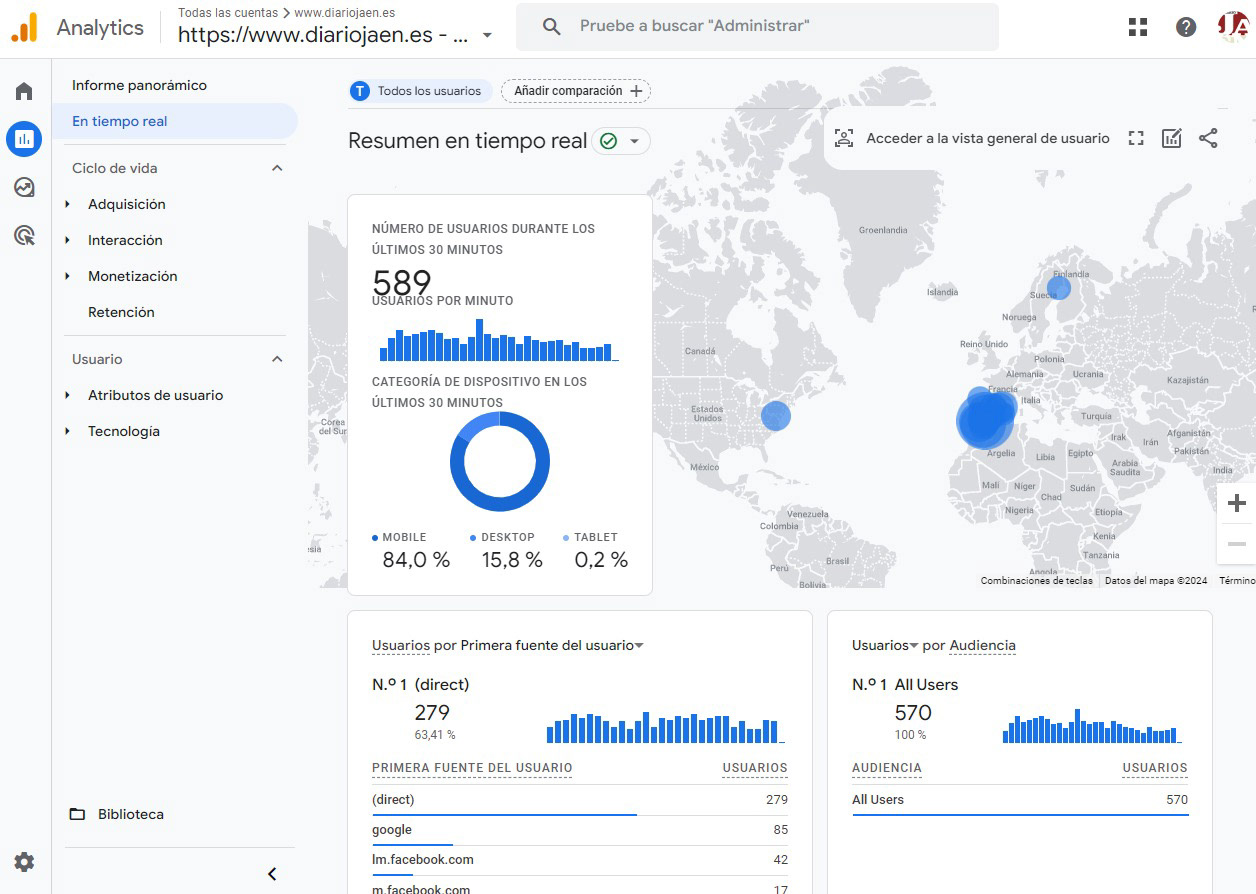Click the Biblioteca folder icon
This screenshot has height=894, width=1256.
click(77, 814)
